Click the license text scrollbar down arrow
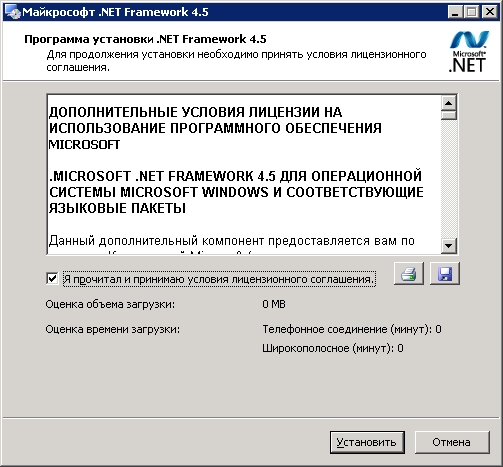Screen dimensions: 503x467 [x=448, y=246]
